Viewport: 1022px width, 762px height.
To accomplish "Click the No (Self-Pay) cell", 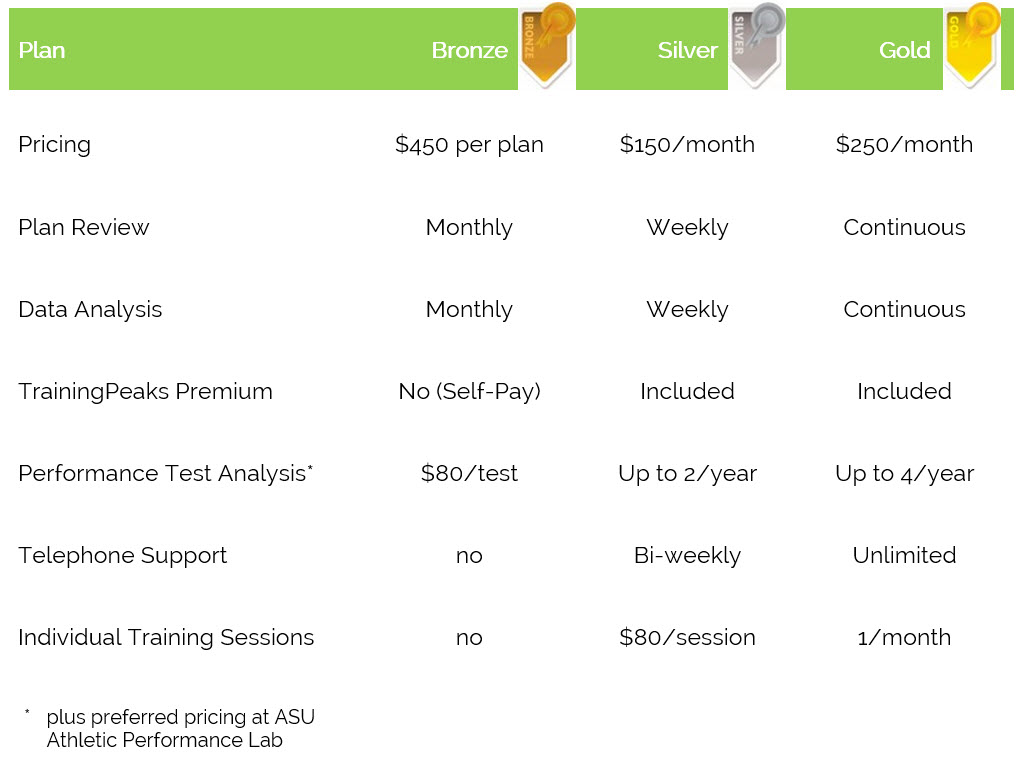I will pos(469,392).
